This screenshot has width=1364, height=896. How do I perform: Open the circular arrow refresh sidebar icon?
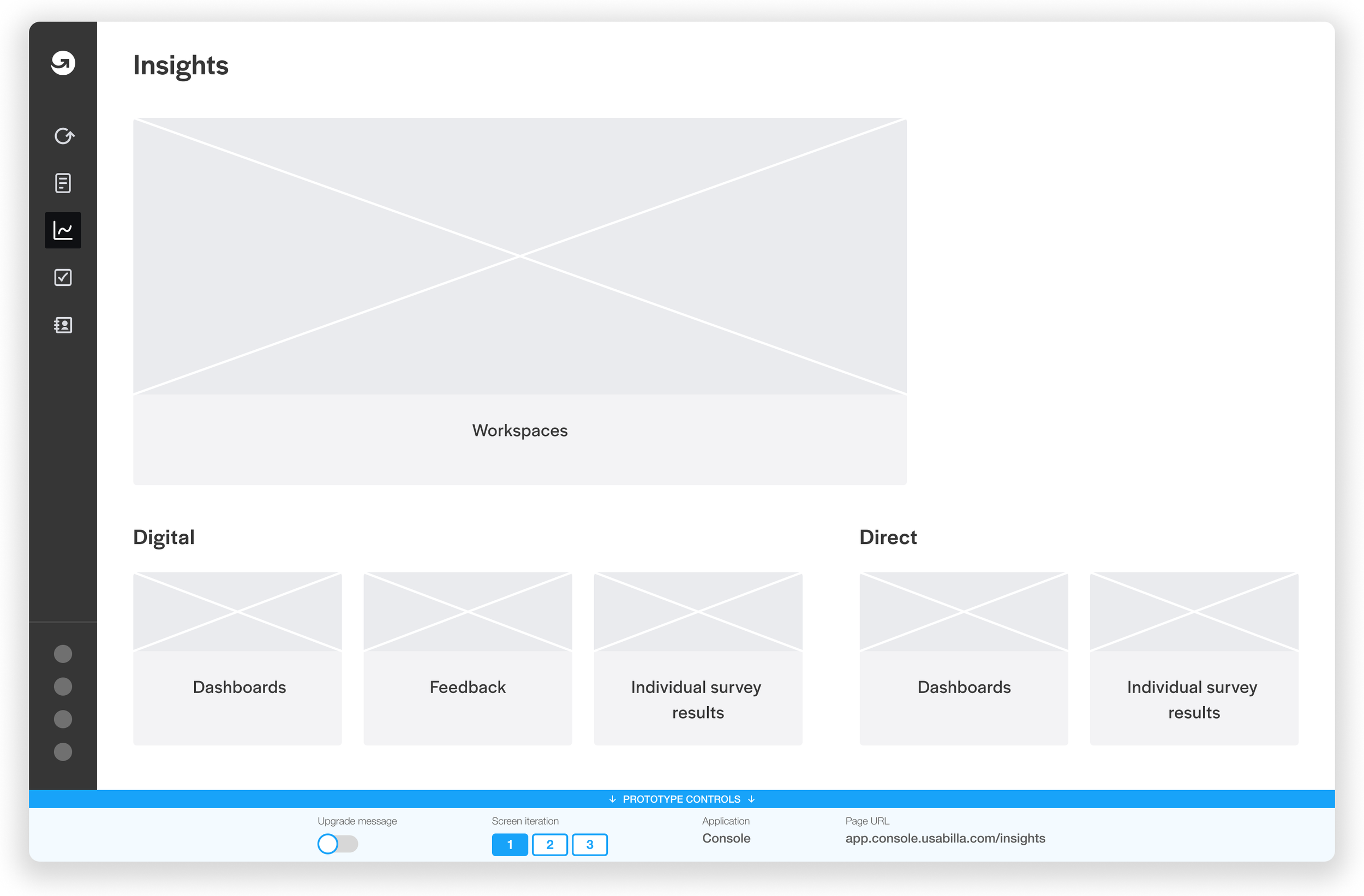coord(64,136)
